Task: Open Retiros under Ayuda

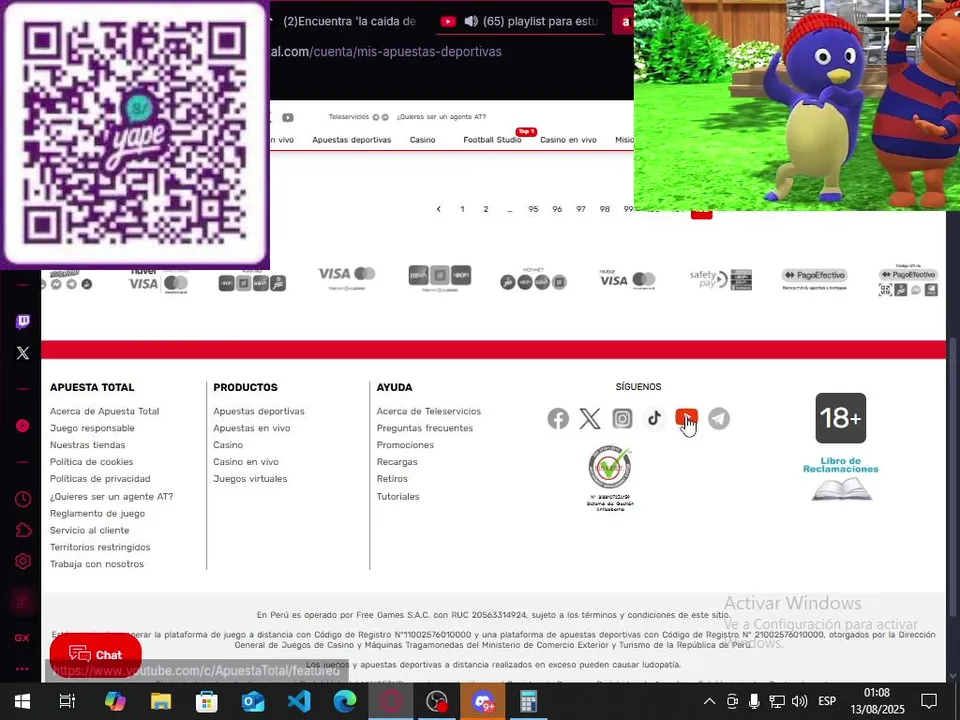Action: (392, 479)
